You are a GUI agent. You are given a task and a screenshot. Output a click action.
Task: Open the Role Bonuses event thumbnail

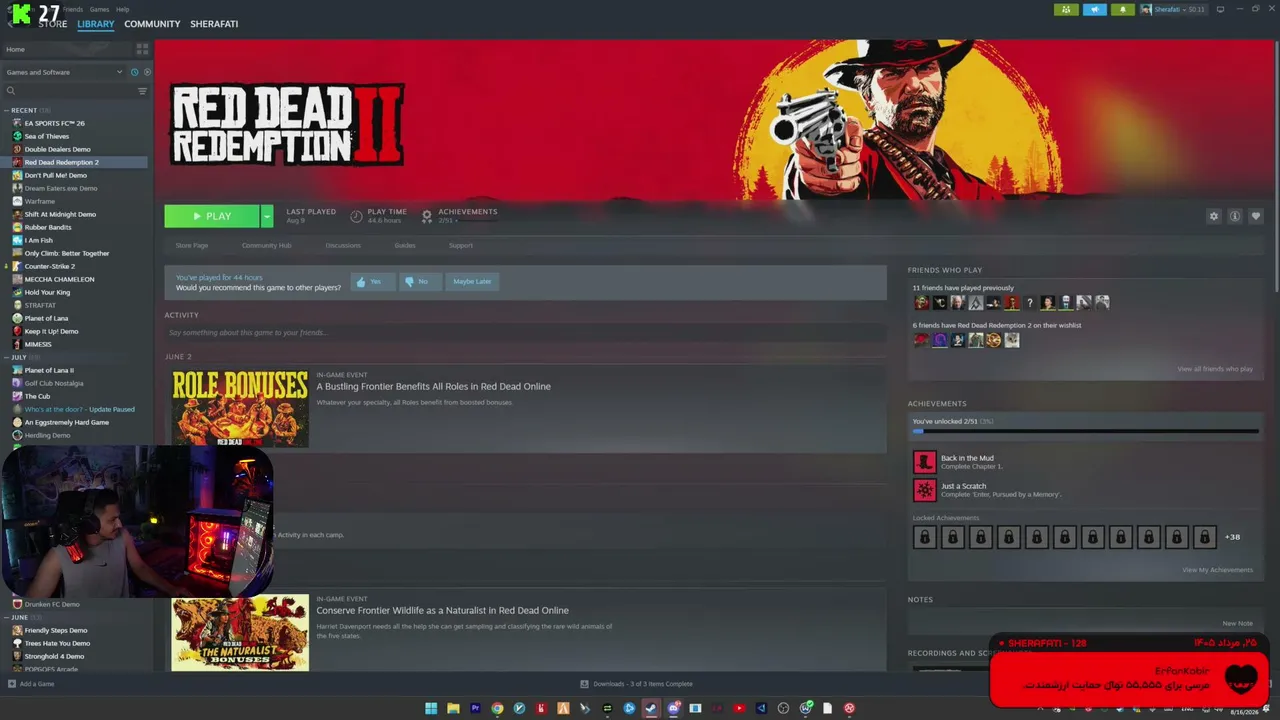pos(240,408)
